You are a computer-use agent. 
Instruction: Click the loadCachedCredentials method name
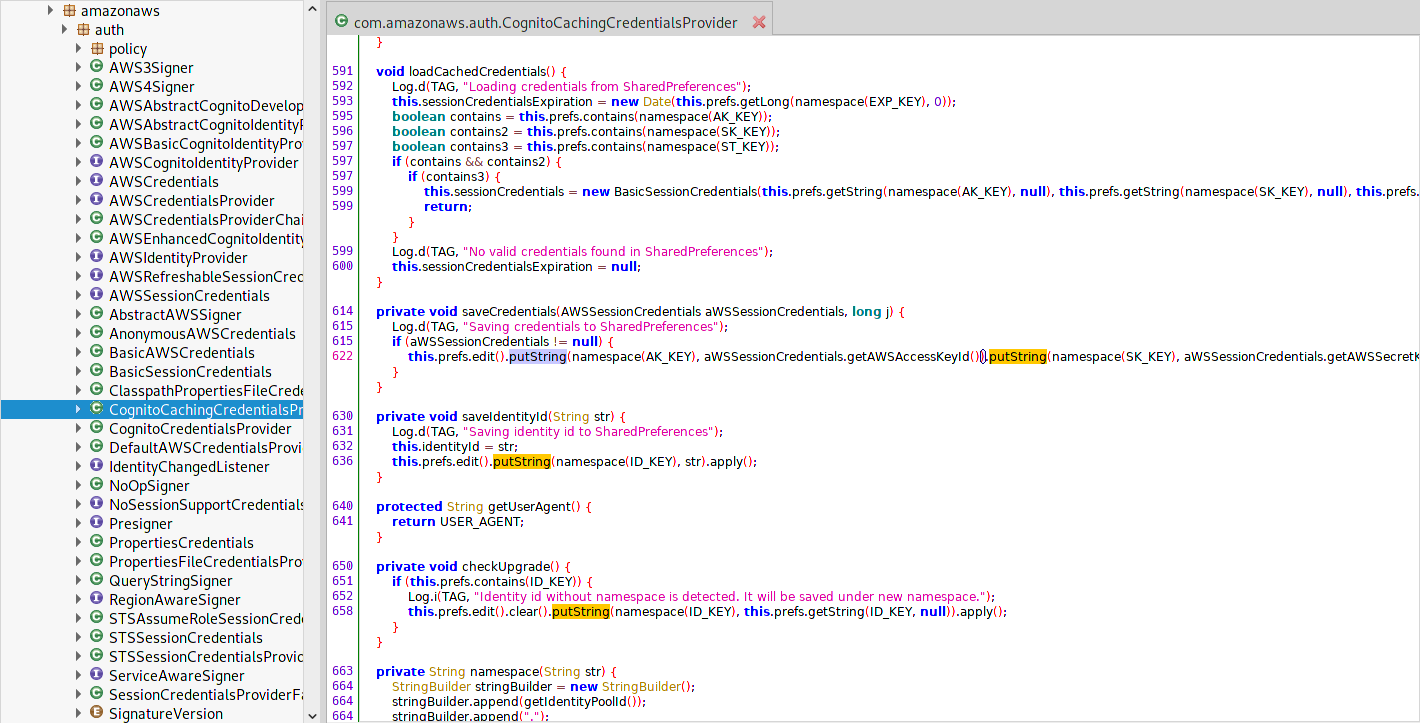(x=477, y=72)
